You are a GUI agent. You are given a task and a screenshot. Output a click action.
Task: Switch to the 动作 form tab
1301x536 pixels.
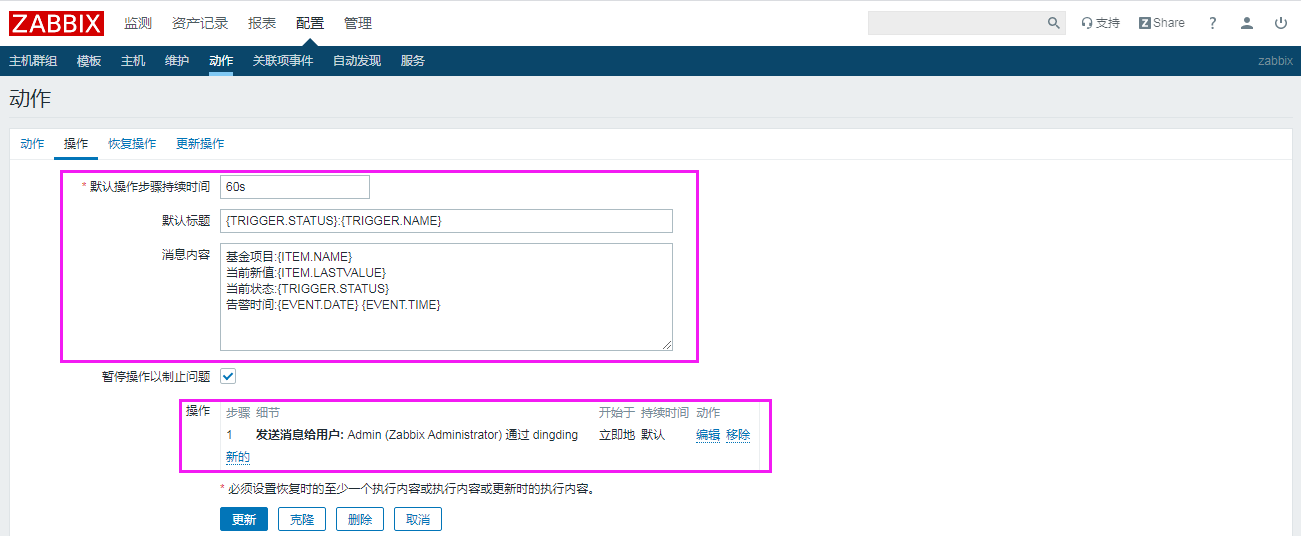tap(32, 144)
